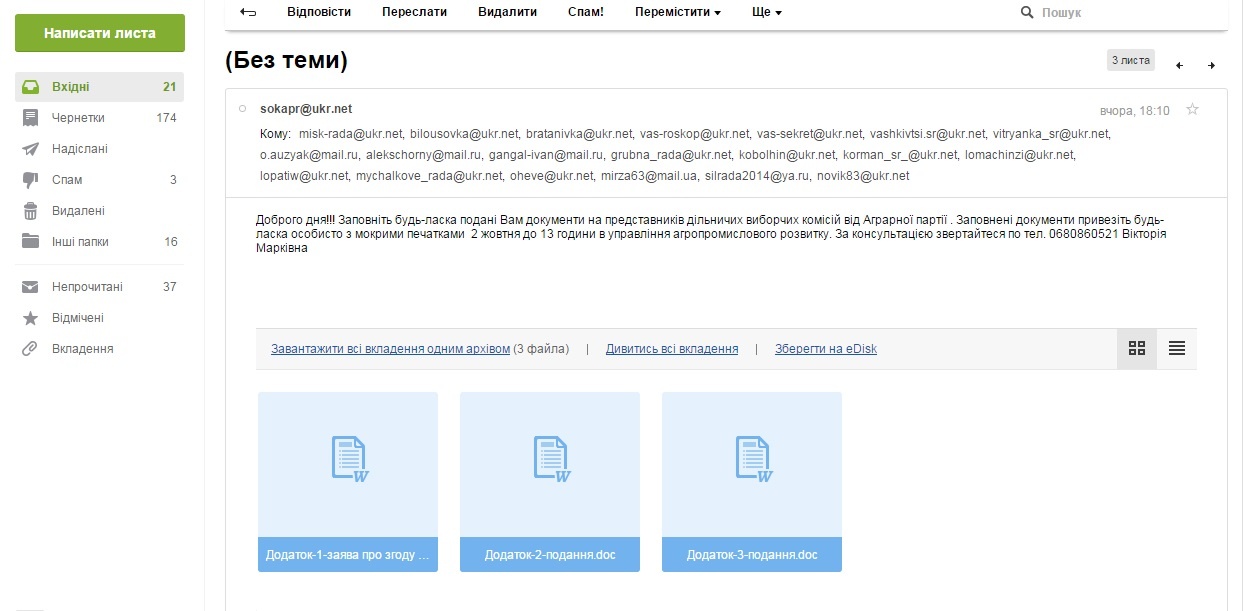Go to the next message arrow

pyautogui.click(x=1211, y=66)
